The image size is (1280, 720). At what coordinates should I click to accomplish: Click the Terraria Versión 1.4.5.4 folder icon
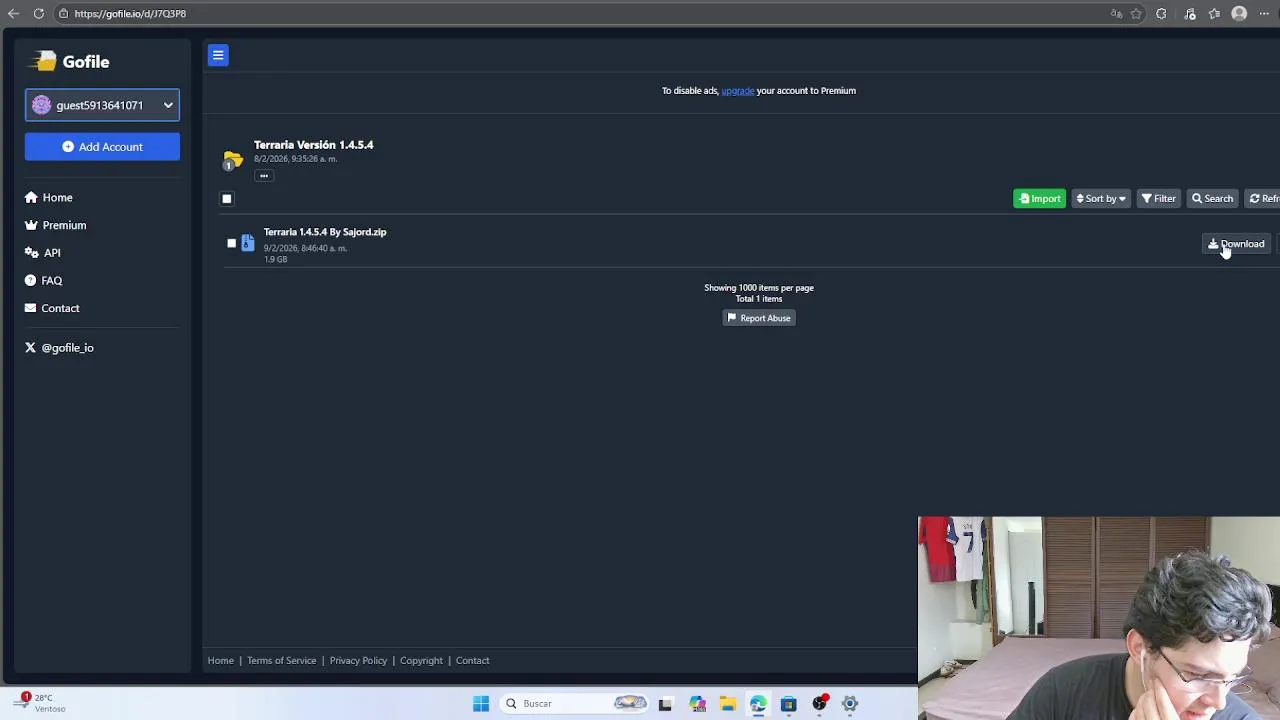point(233,160)
